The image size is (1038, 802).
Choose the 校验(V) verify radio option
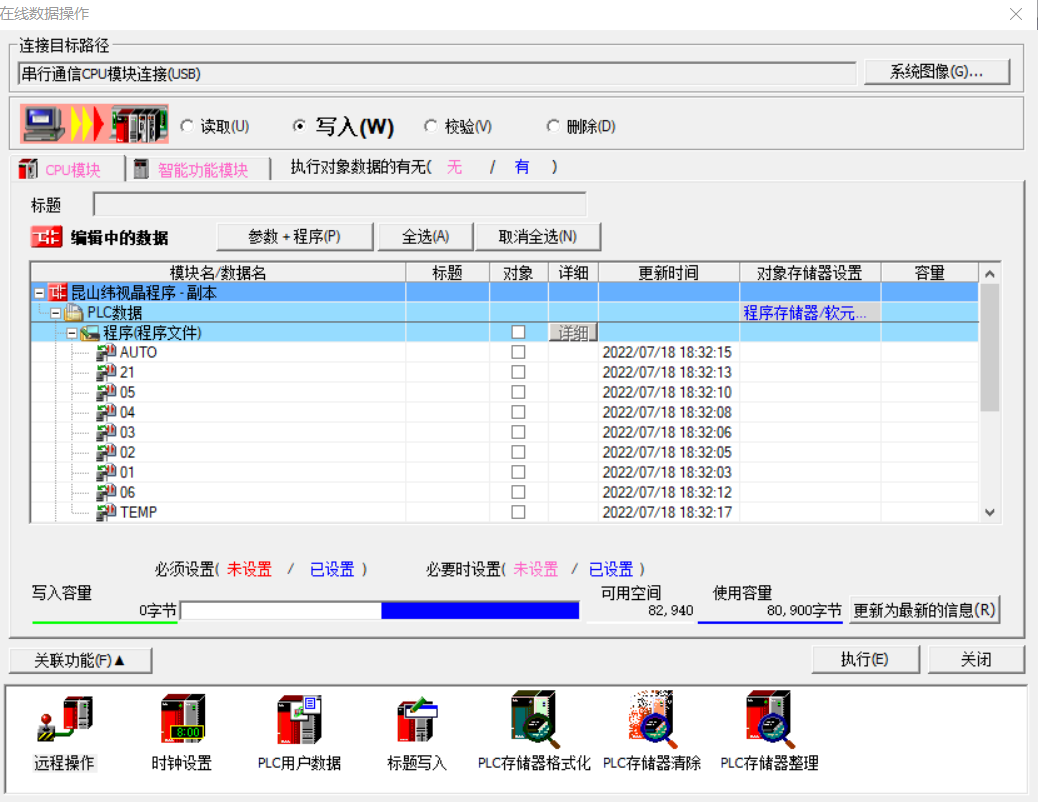tap(431, 127)
